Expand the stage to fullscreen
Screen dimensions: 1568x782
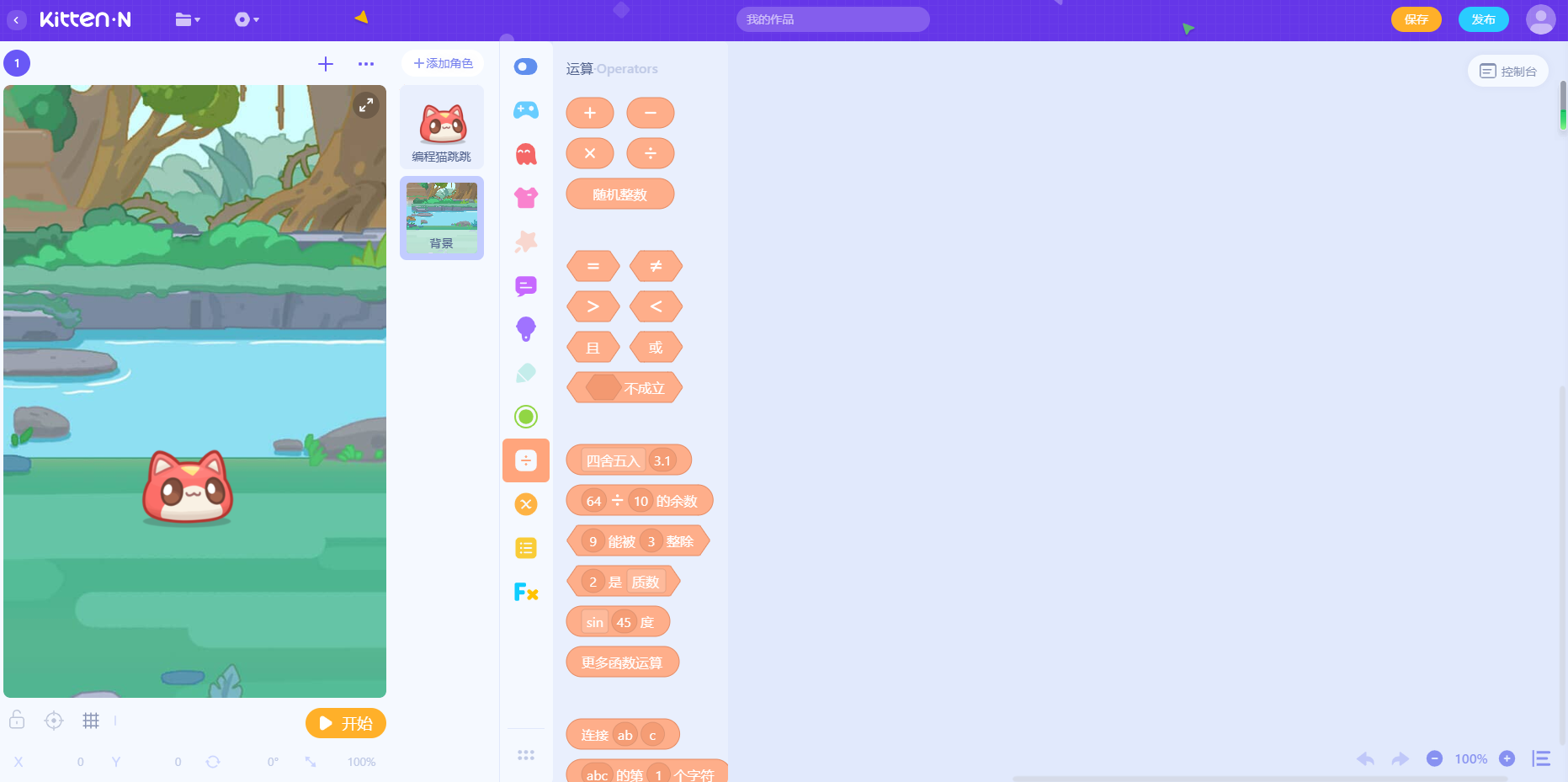365,105
